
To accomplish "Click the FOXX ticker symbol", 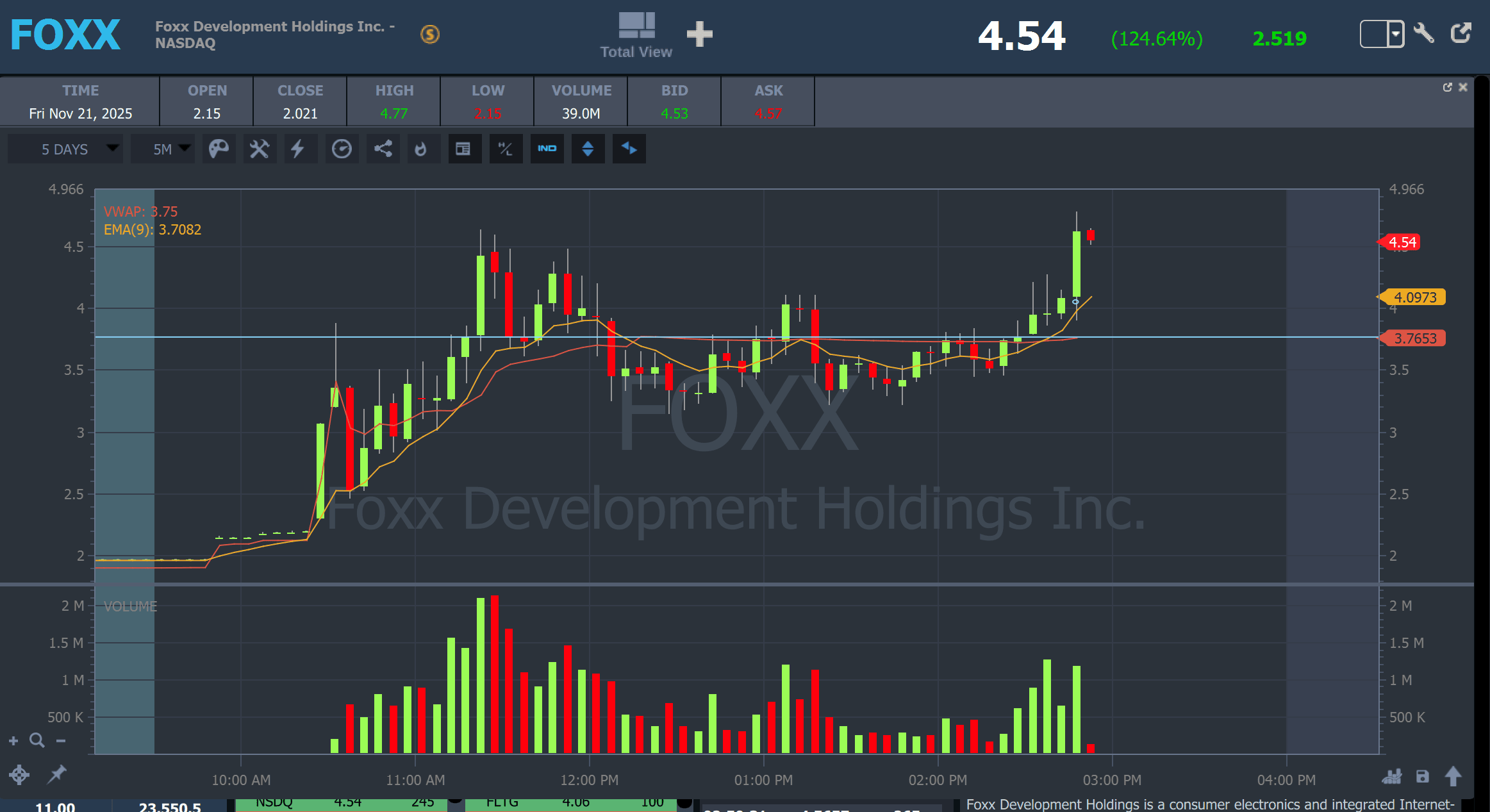I will [x=65, y=35].
